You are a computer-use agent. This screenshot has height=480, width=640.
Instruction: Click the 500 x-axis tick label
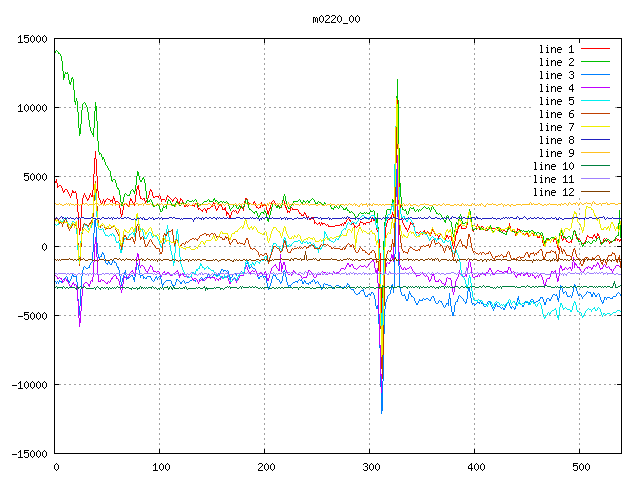580,468
